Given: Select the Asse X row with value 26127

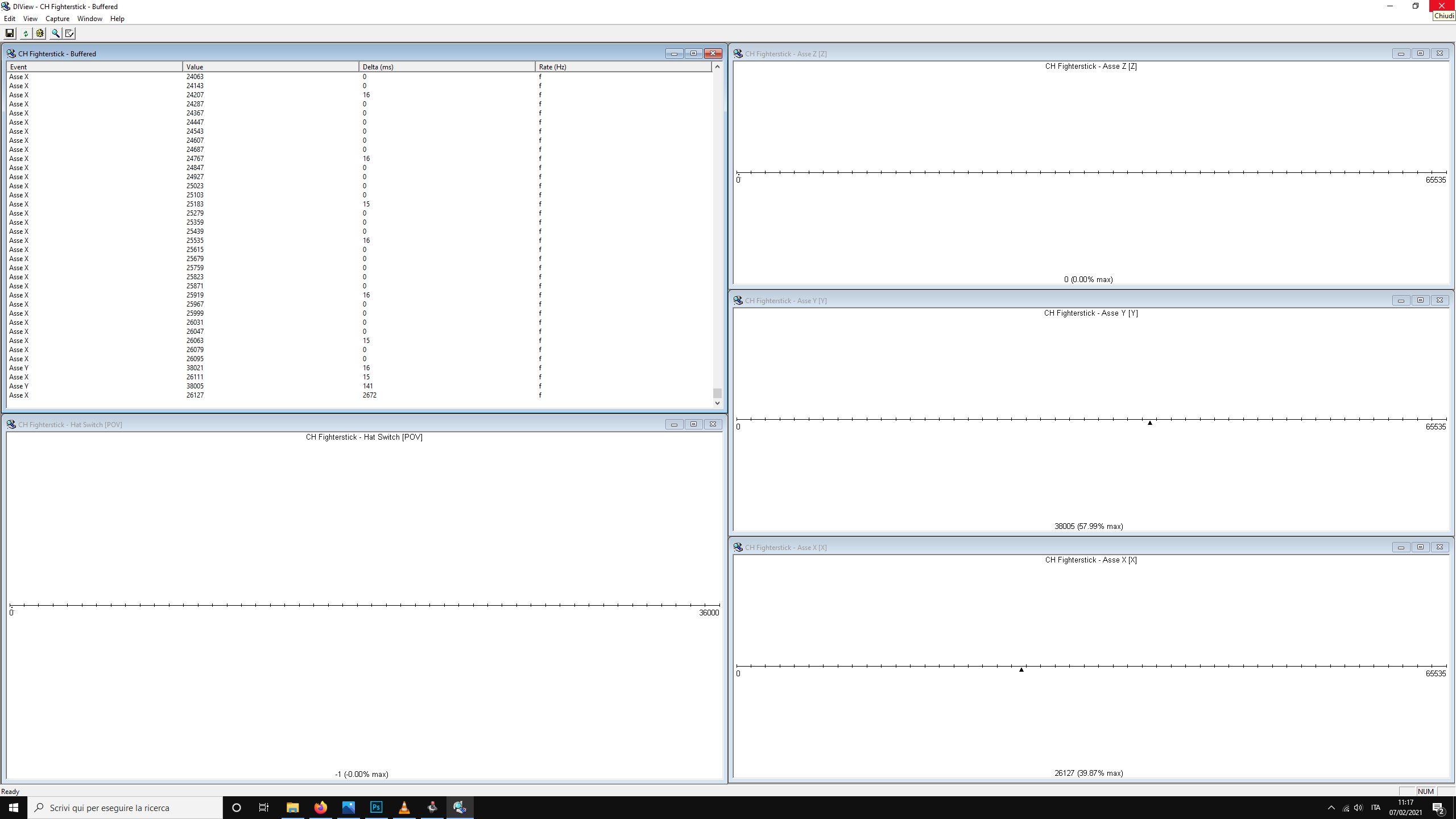Looking at the screenshot, I should coord(359,395).
